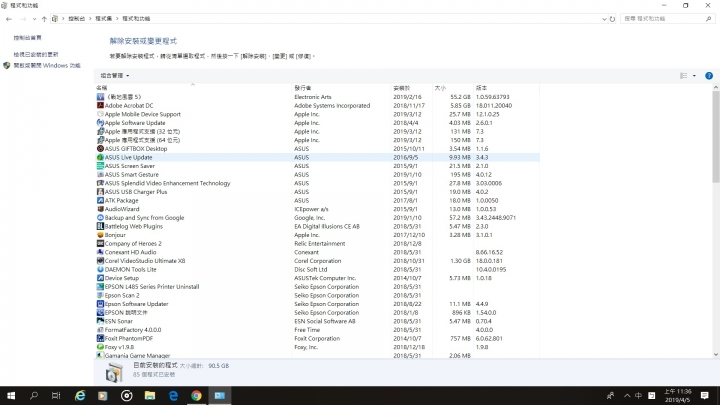
Task: Open Microsoft Edge from the taskbar
Action: tap(173, 395)
